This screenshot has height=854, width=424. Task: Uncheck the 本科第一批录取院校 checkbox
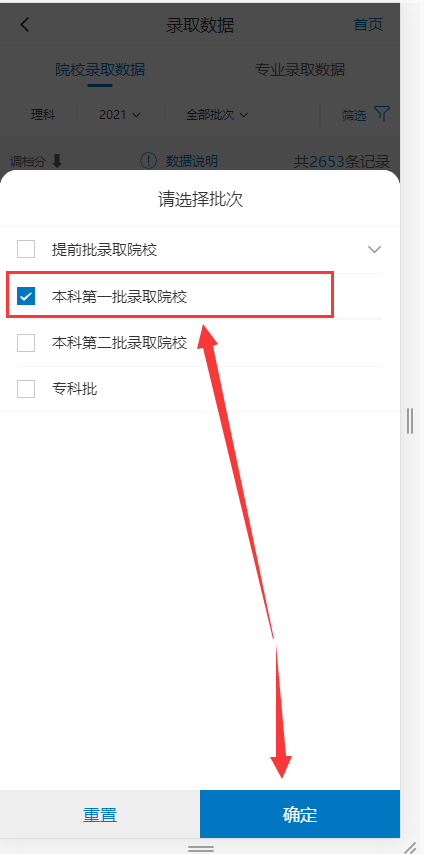(26, 296)
